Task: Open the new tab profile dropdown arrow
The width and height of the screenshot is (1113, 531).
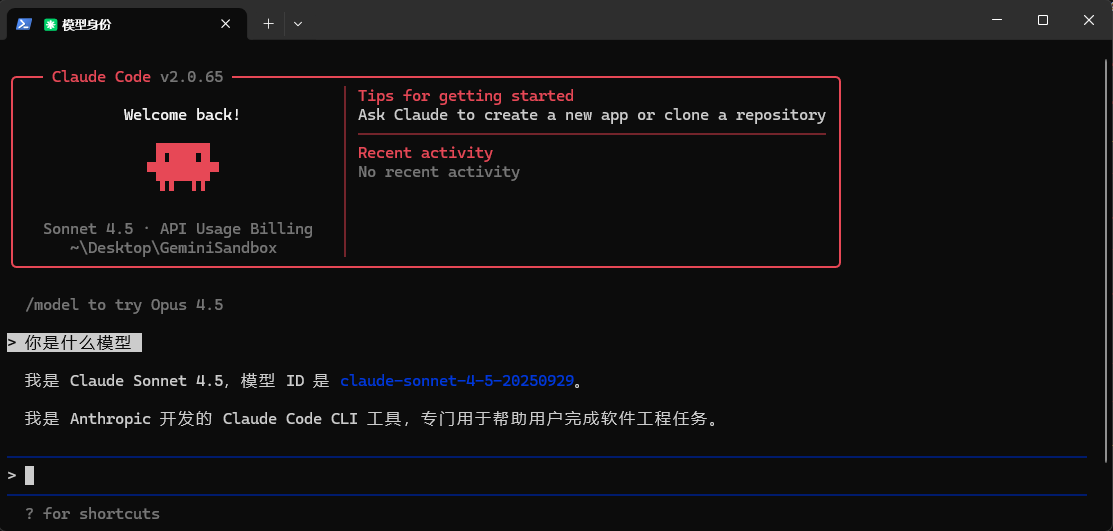Action: [298, 24]
